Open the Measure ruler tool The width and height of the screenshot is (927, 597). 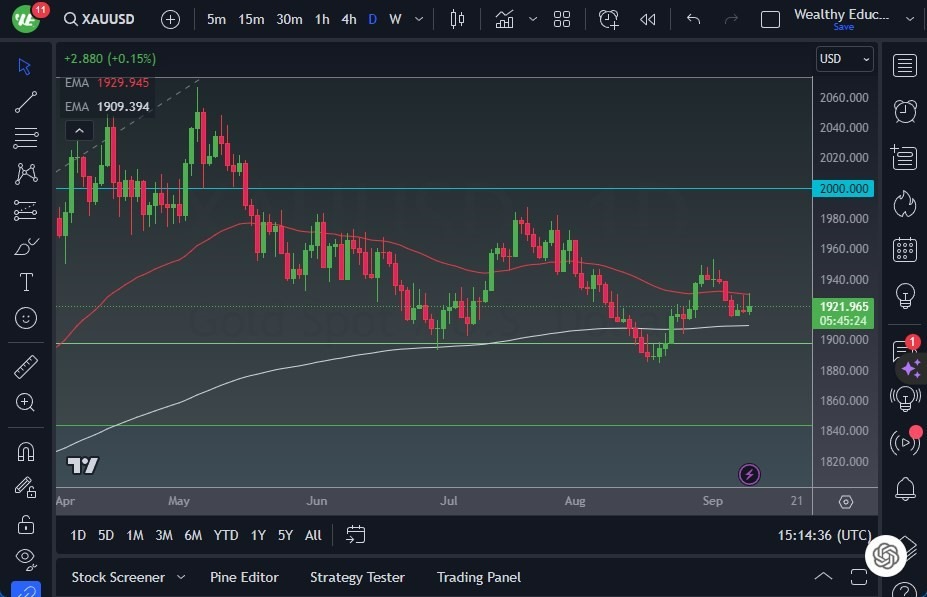coord(25,367)
